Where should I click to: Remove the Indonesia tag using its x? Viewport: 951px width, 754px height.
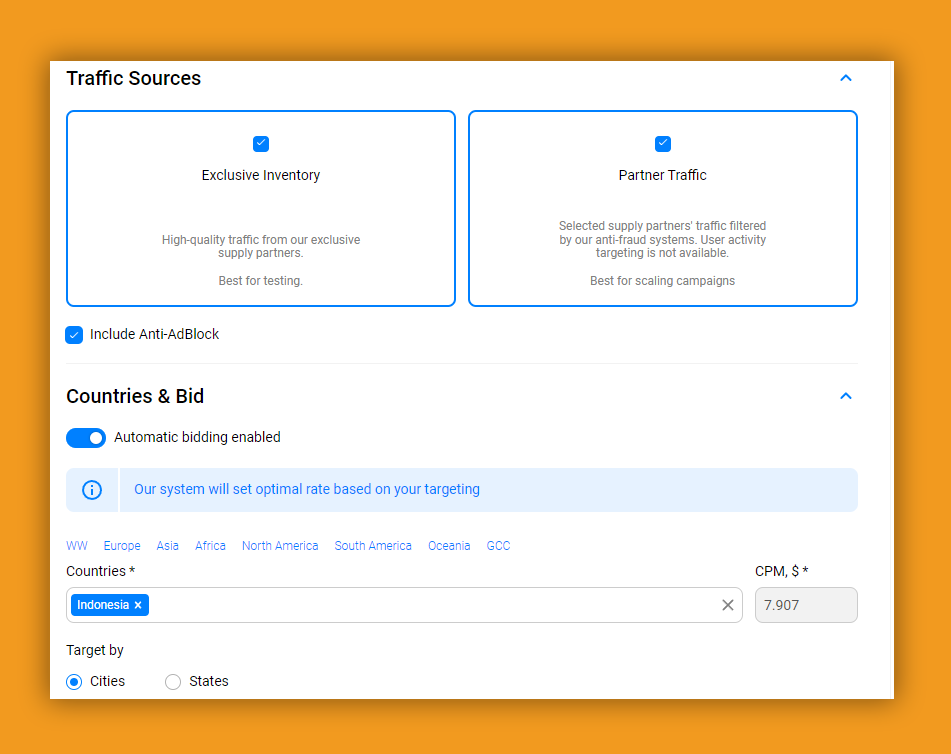click(x=138, y=605)
